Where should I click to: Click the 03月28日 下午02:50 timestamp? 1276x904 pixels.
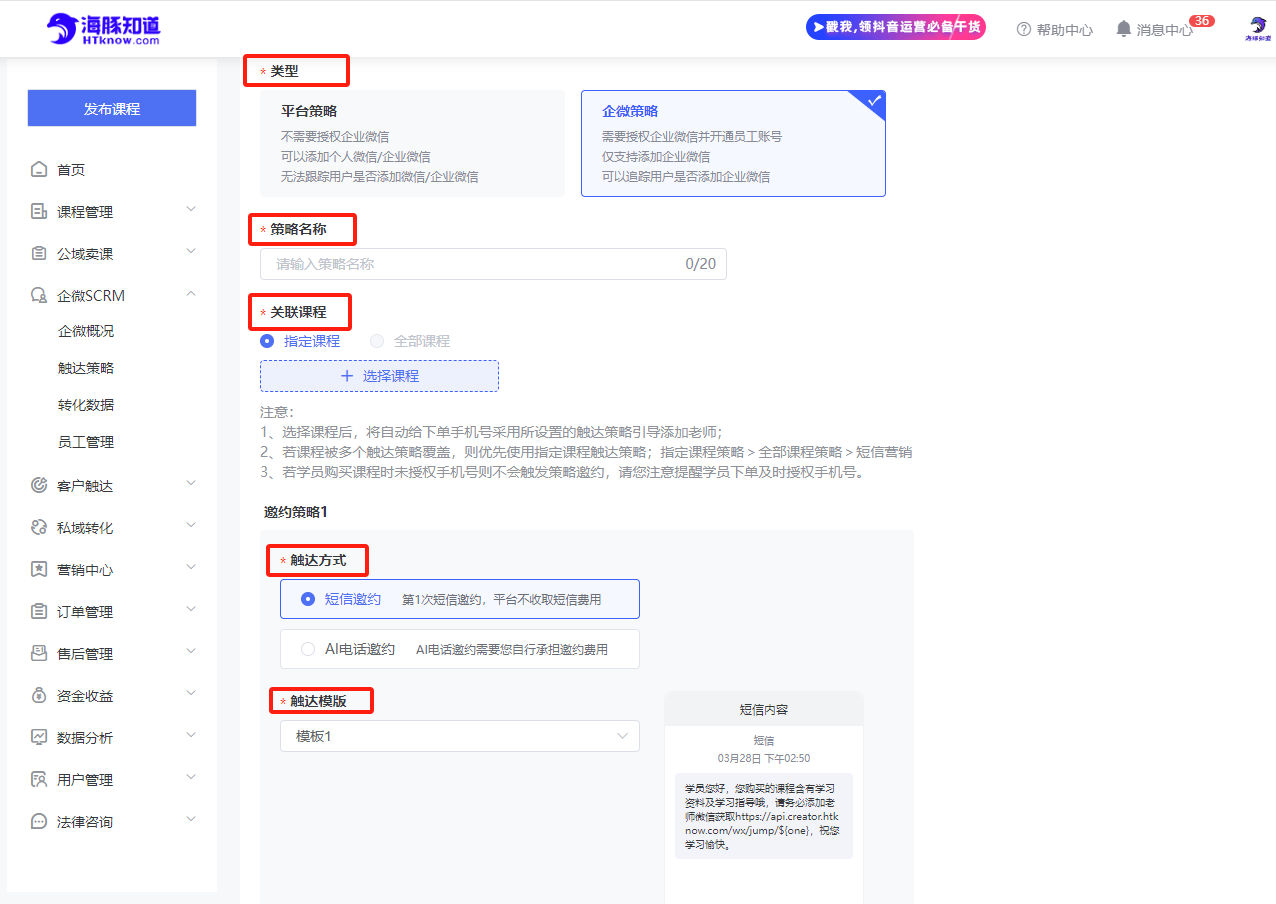[x=764, y=758]
